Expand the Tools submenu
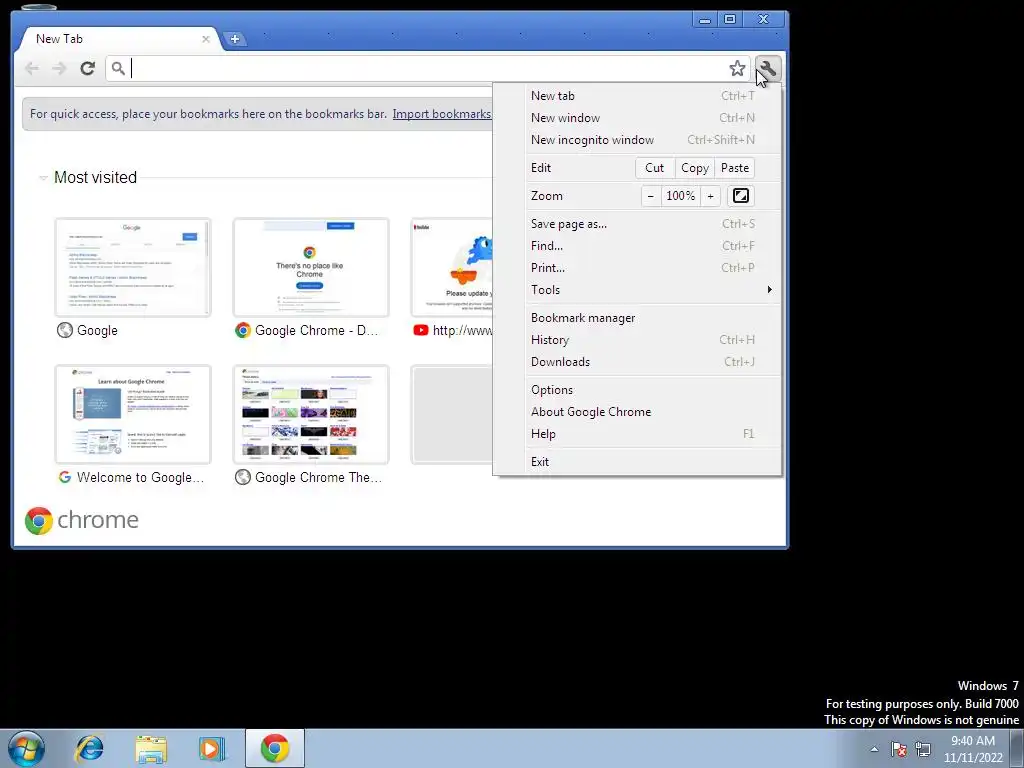This screenshot has width=1024, height=768. (653, 290)
